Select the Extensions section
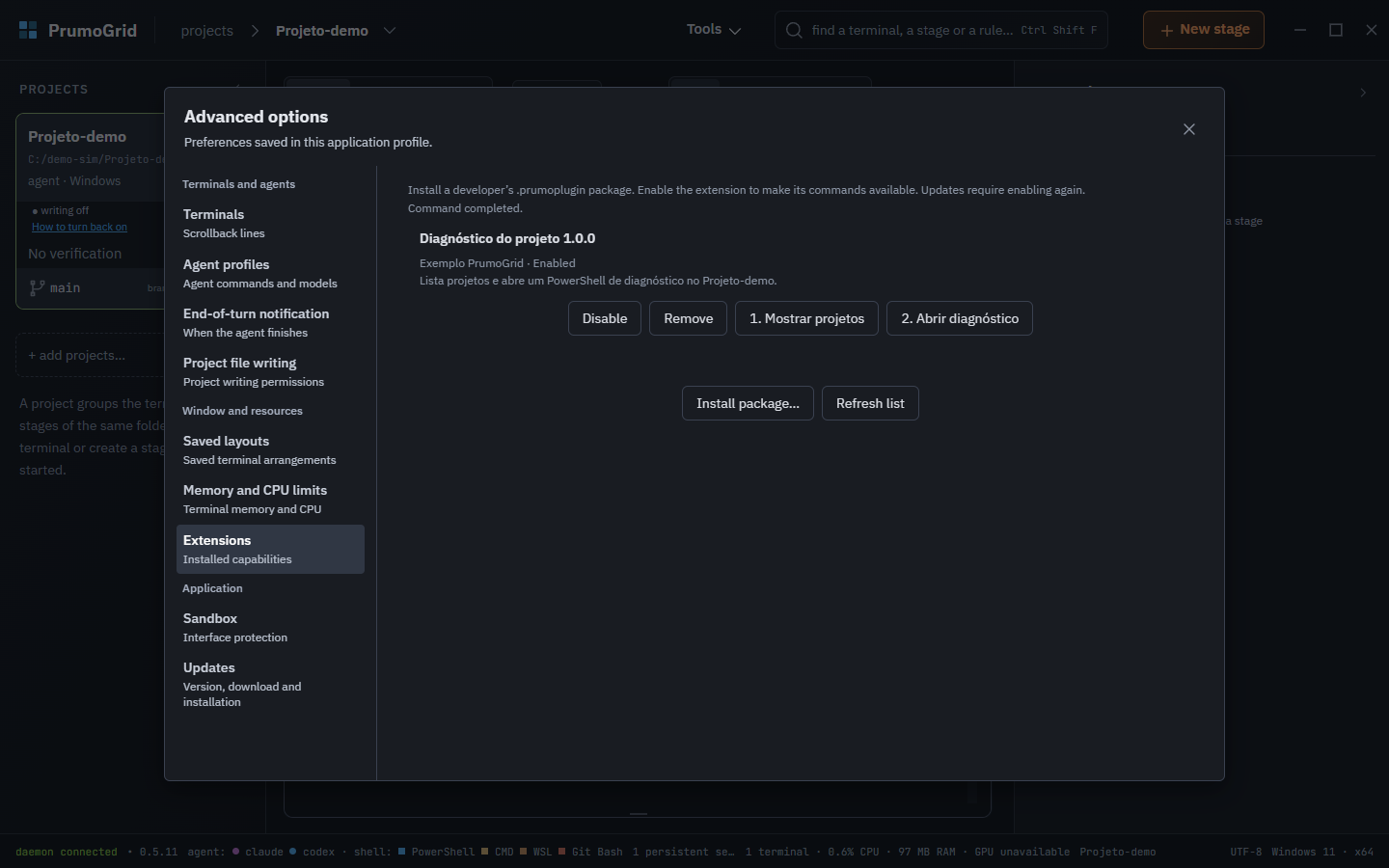This screenshot has width=1389, height=868. pyautogui.click(x=270, y=549)
